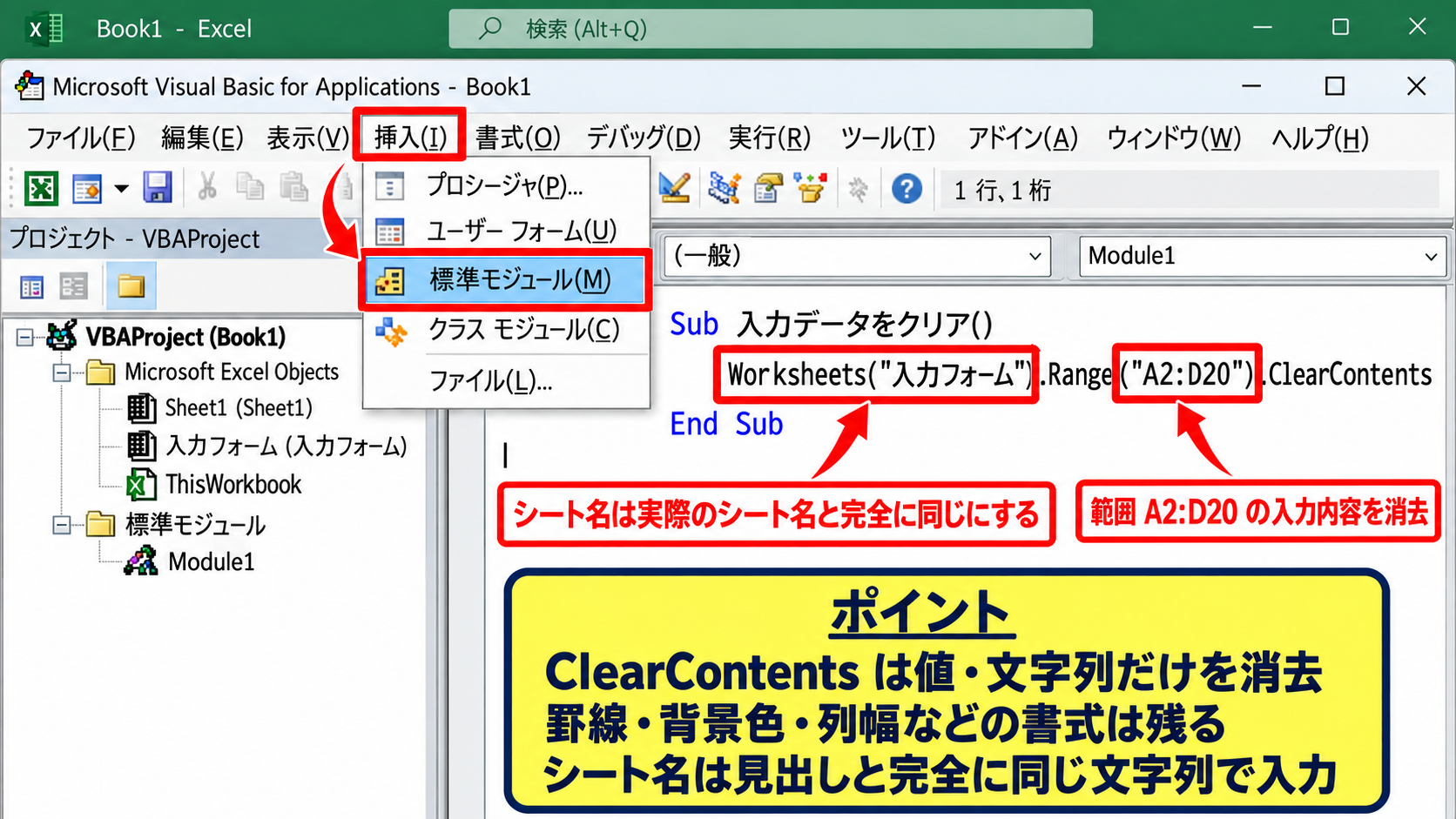This screenshot has width=1456, height=819.
Task: Click View Code icon in project panel
Action: click(x=32, y=286)
